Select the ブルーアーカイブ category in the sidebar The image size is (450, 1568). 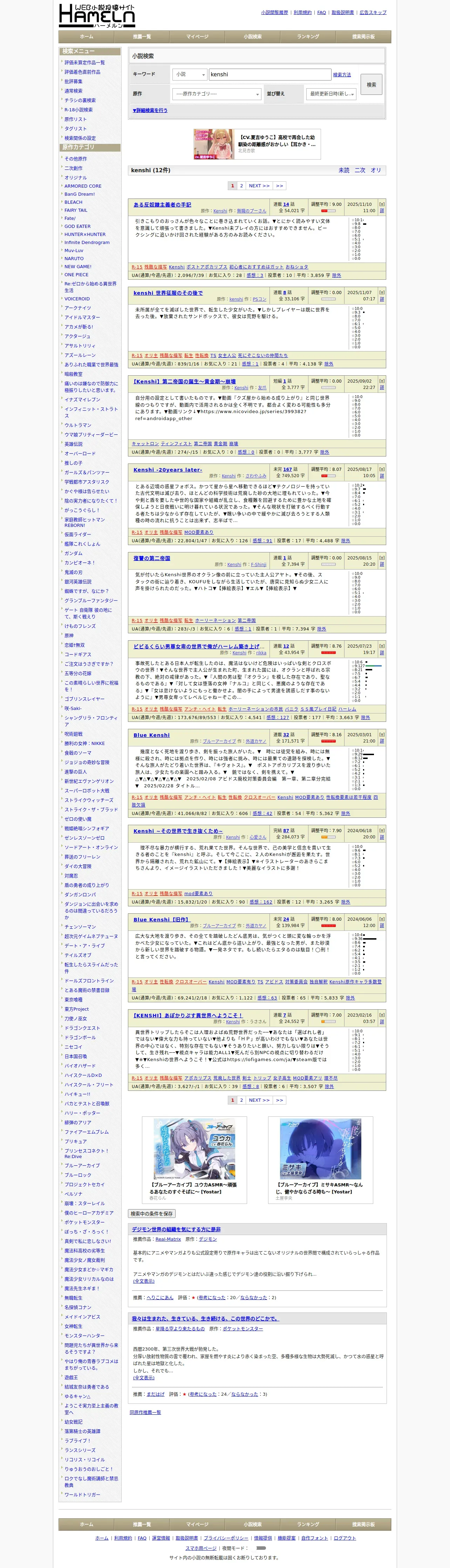[x=82, y=1165]
